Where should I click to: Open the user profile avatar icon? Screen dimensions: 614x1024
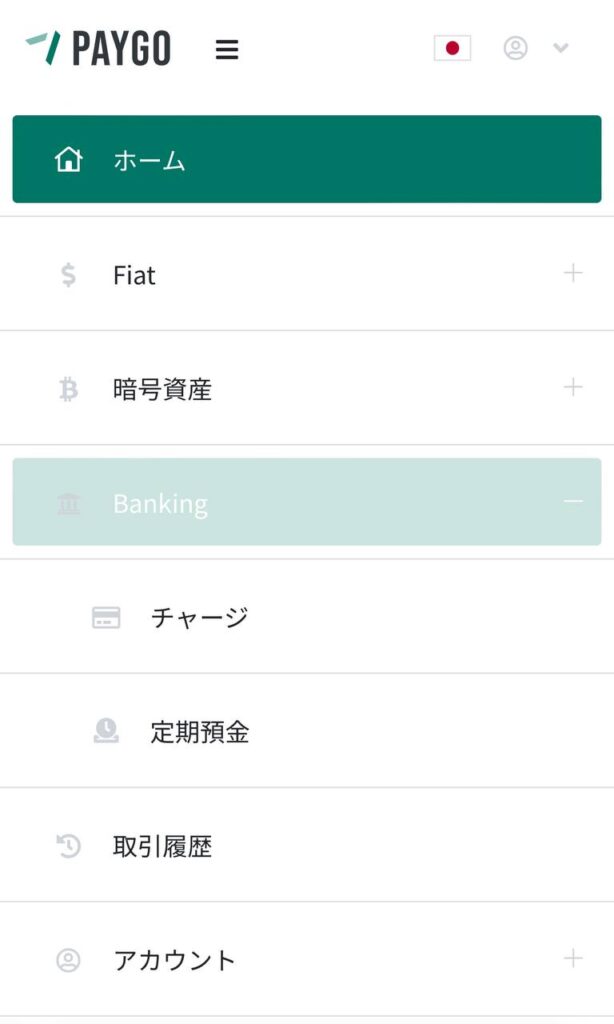point(515,48)
